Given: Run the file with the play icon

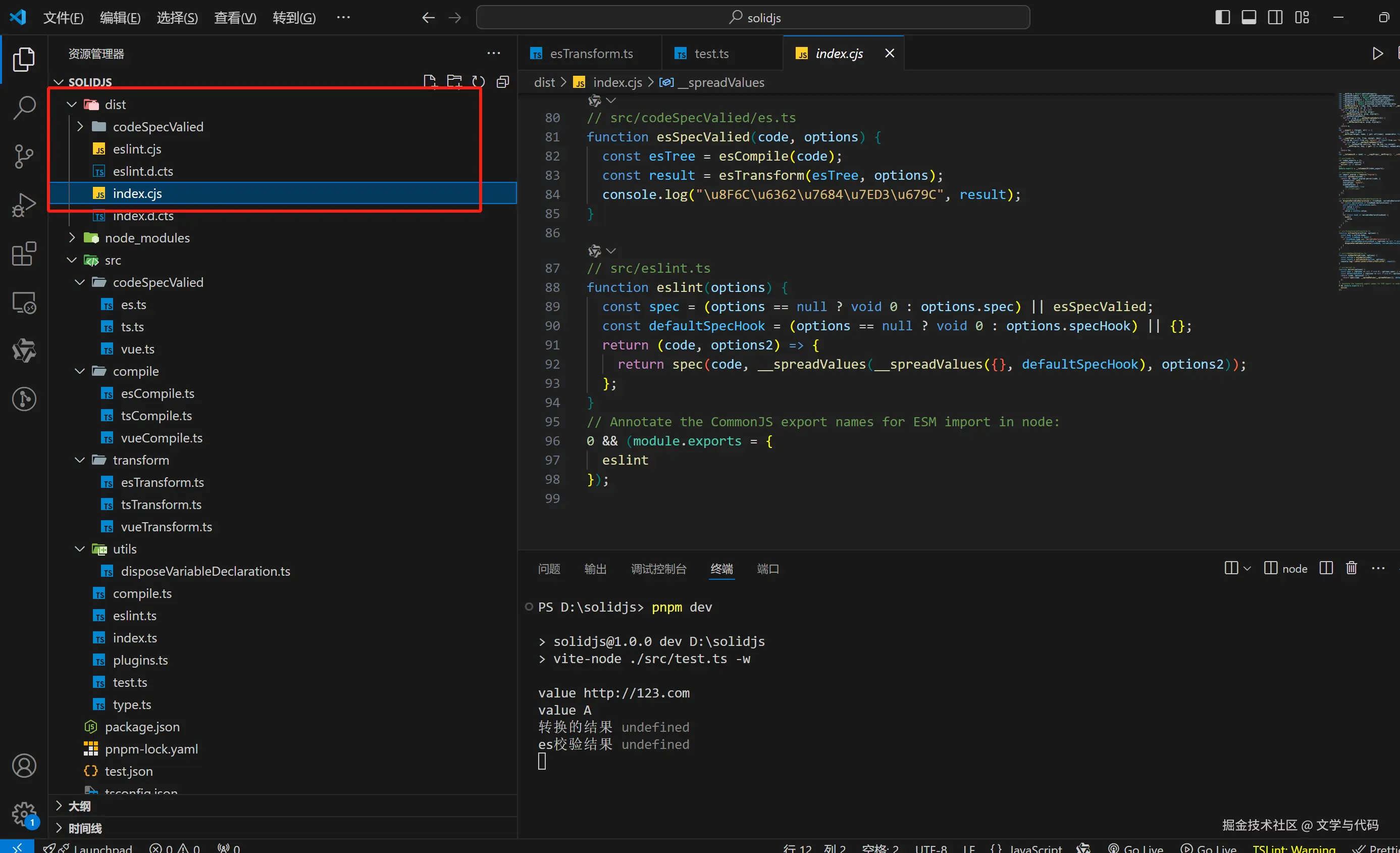Looking at the screenshot, I should click(1377, 54).
